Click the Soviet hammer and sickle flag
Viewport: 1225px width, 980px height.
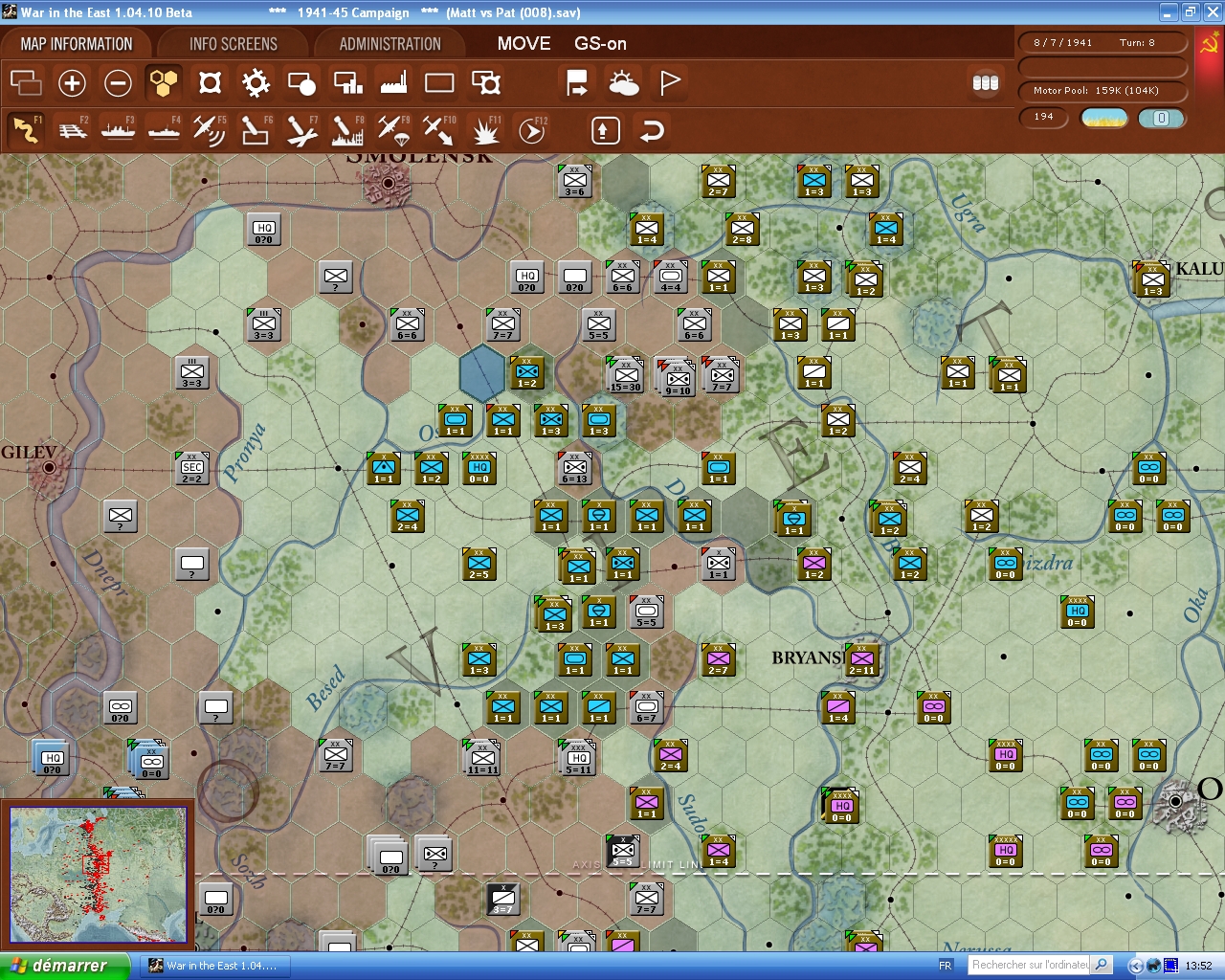click(1209, 43)
